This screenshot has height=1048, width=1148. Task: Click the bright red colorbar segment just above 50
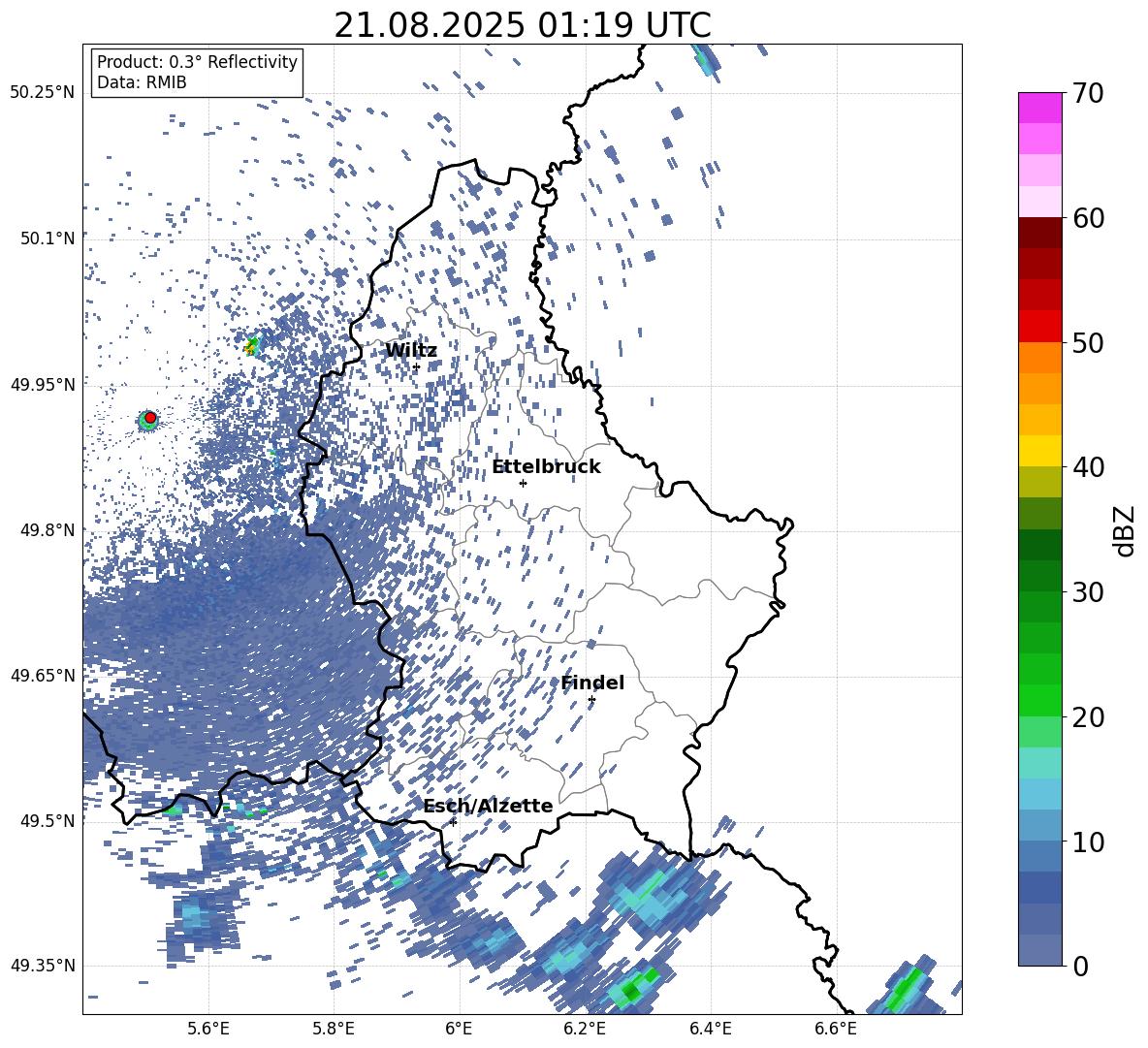pos(1039,327)
